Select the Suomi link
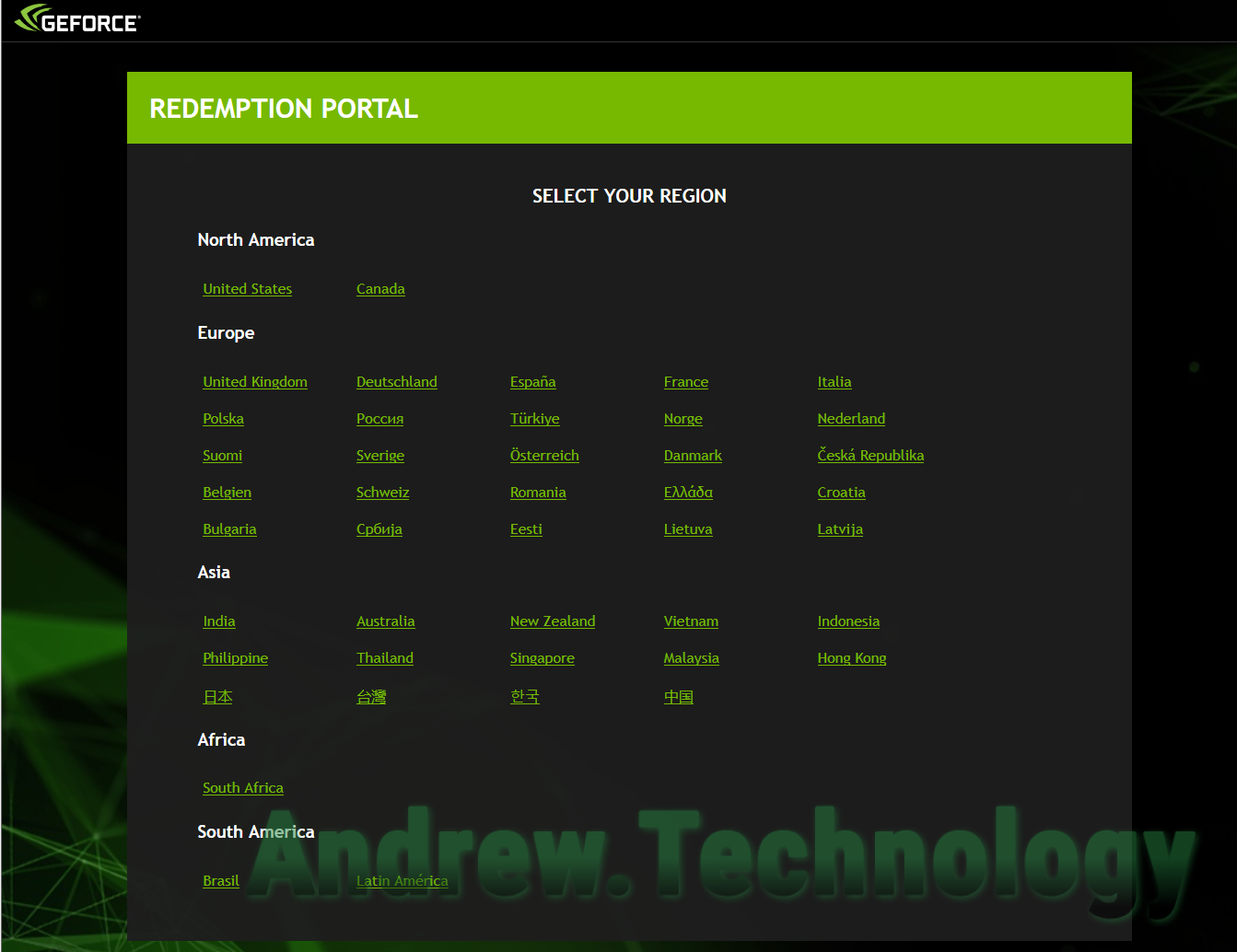This screenshot has height=952, width=1237. (223, 456)
